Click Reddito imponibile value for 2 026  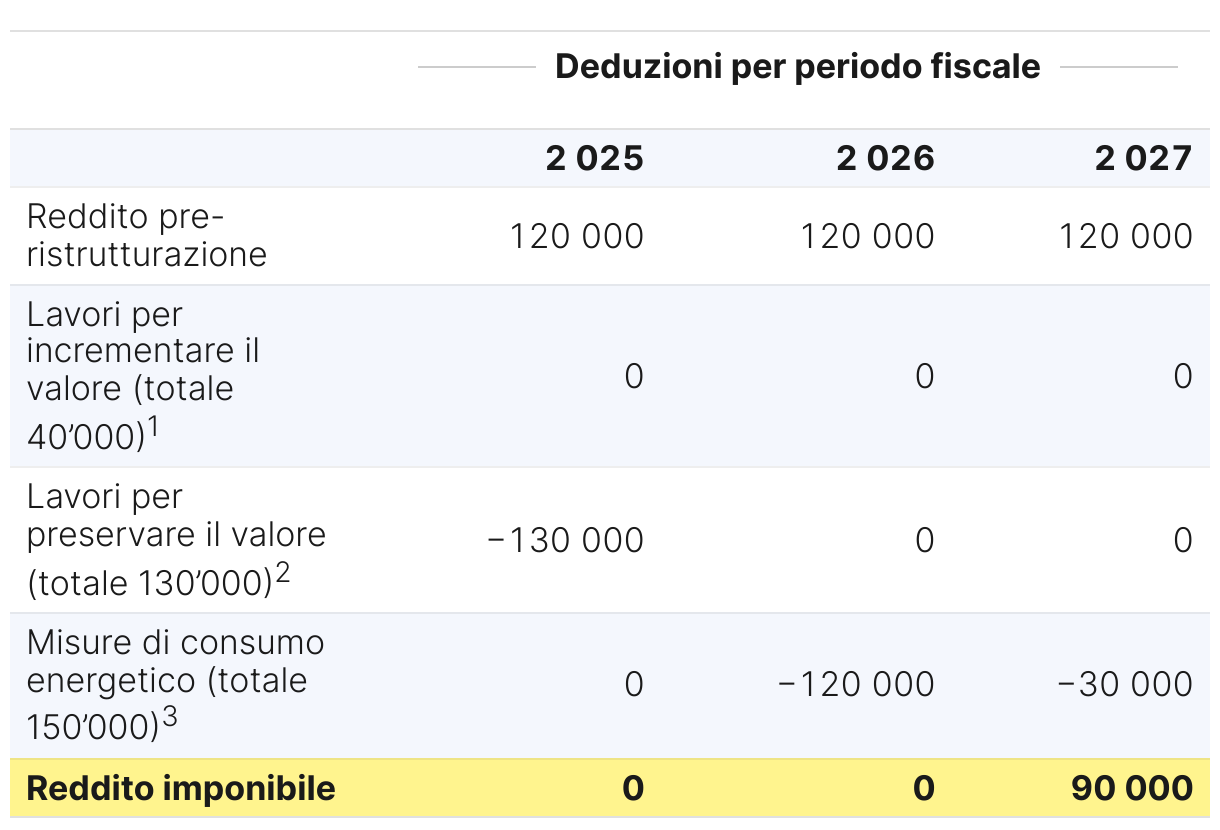click(924, 788)
